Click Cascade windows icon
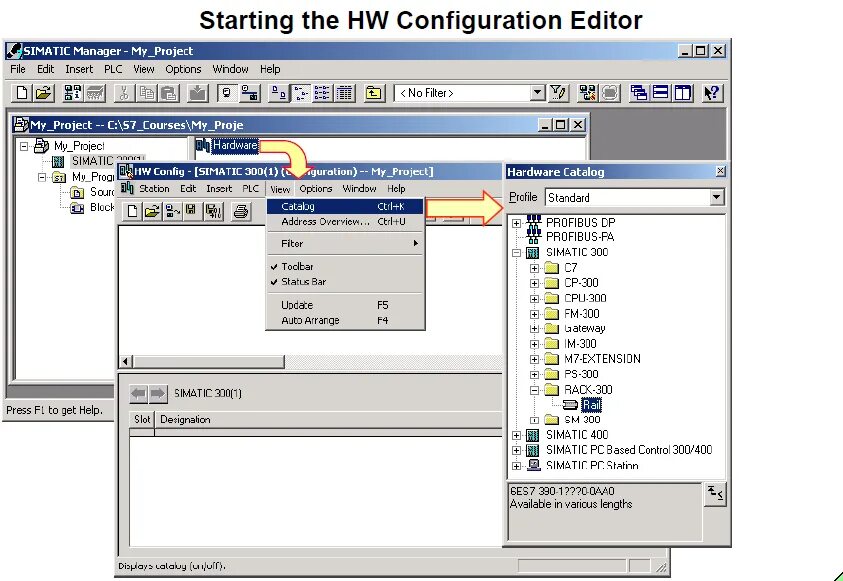Screen dimensions: 843x581 click(x=639, y=93)
